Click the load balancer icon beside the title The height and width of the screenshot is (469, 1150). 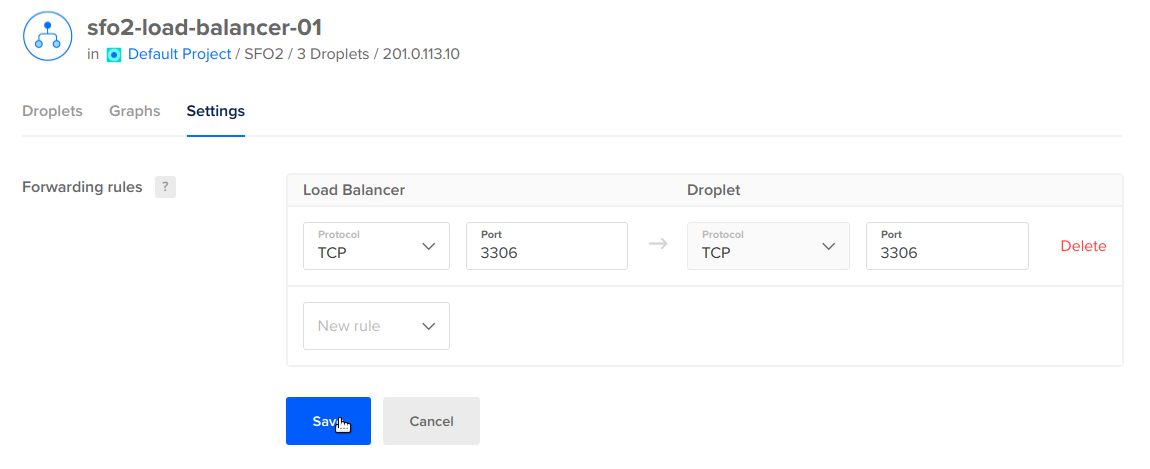pos(48,36)
